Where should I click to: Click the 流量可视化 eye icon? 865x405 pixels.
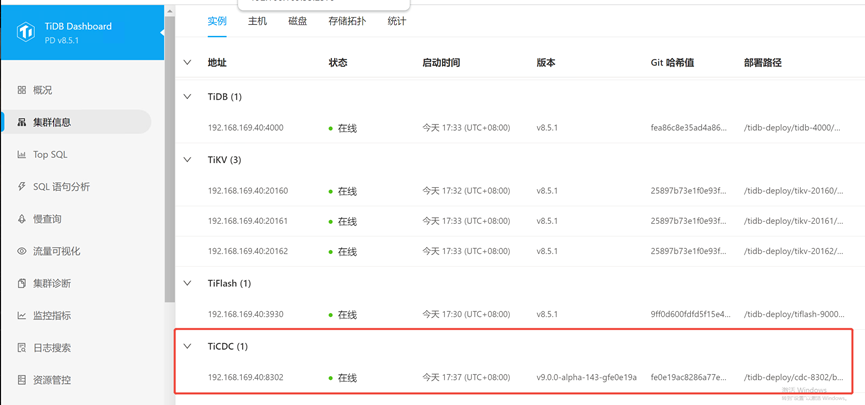pos(22,251)
